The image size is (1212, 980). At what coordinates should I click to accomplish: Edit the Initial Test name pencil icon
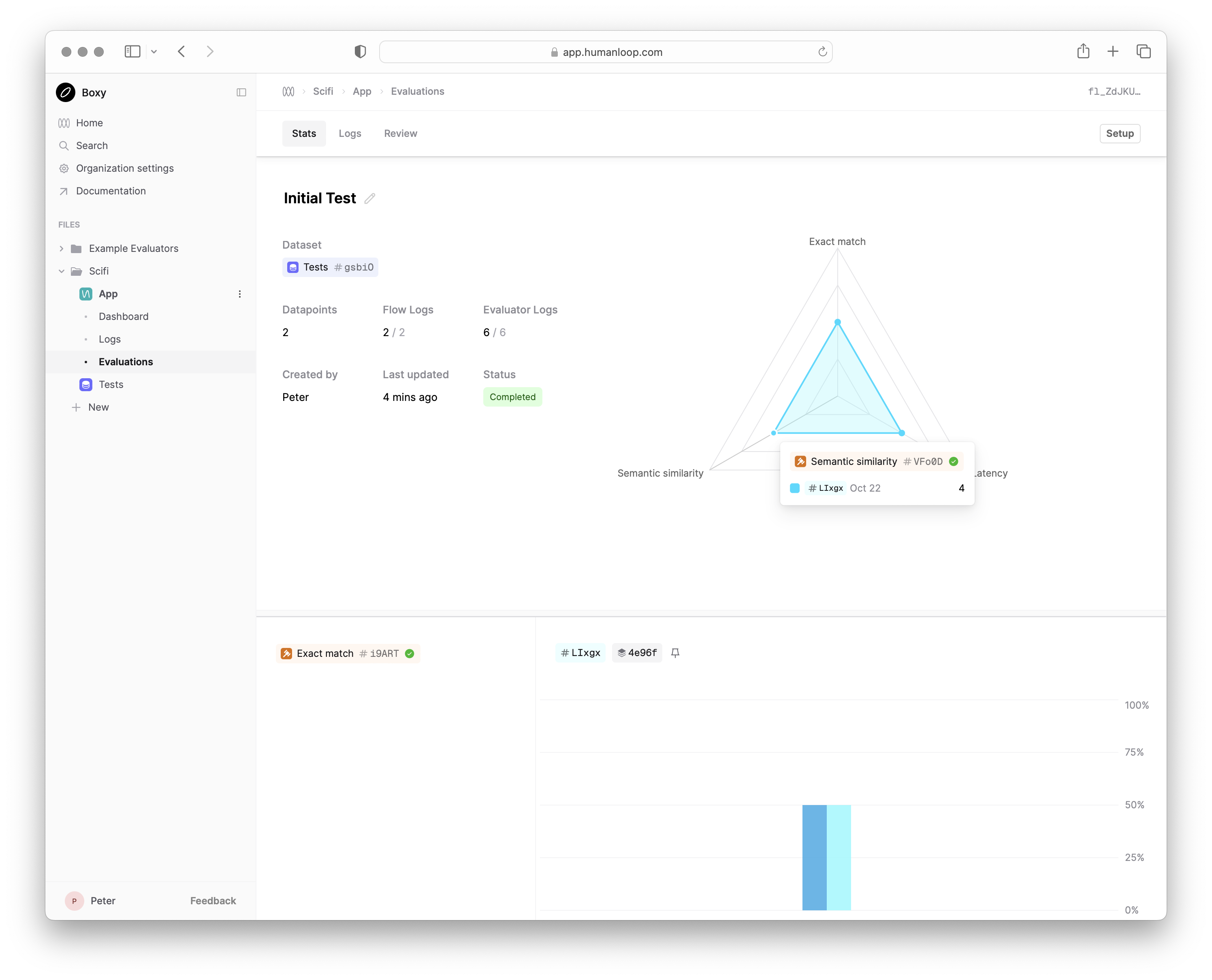369,198
